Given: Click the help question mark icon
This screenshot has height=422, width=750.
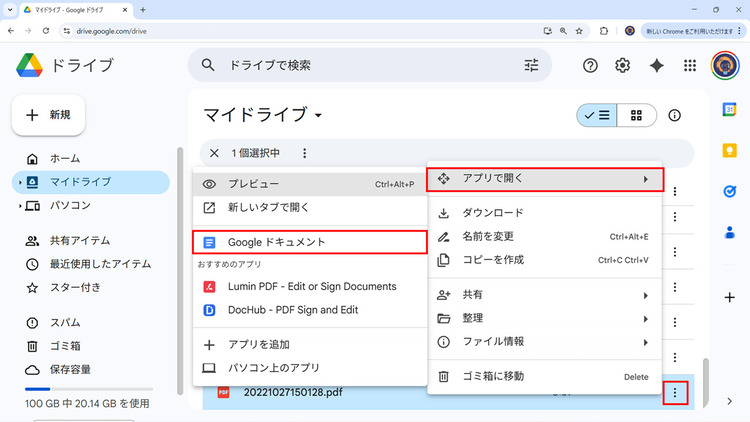Looking at the screenshot, I should click(x=590, y=65).
